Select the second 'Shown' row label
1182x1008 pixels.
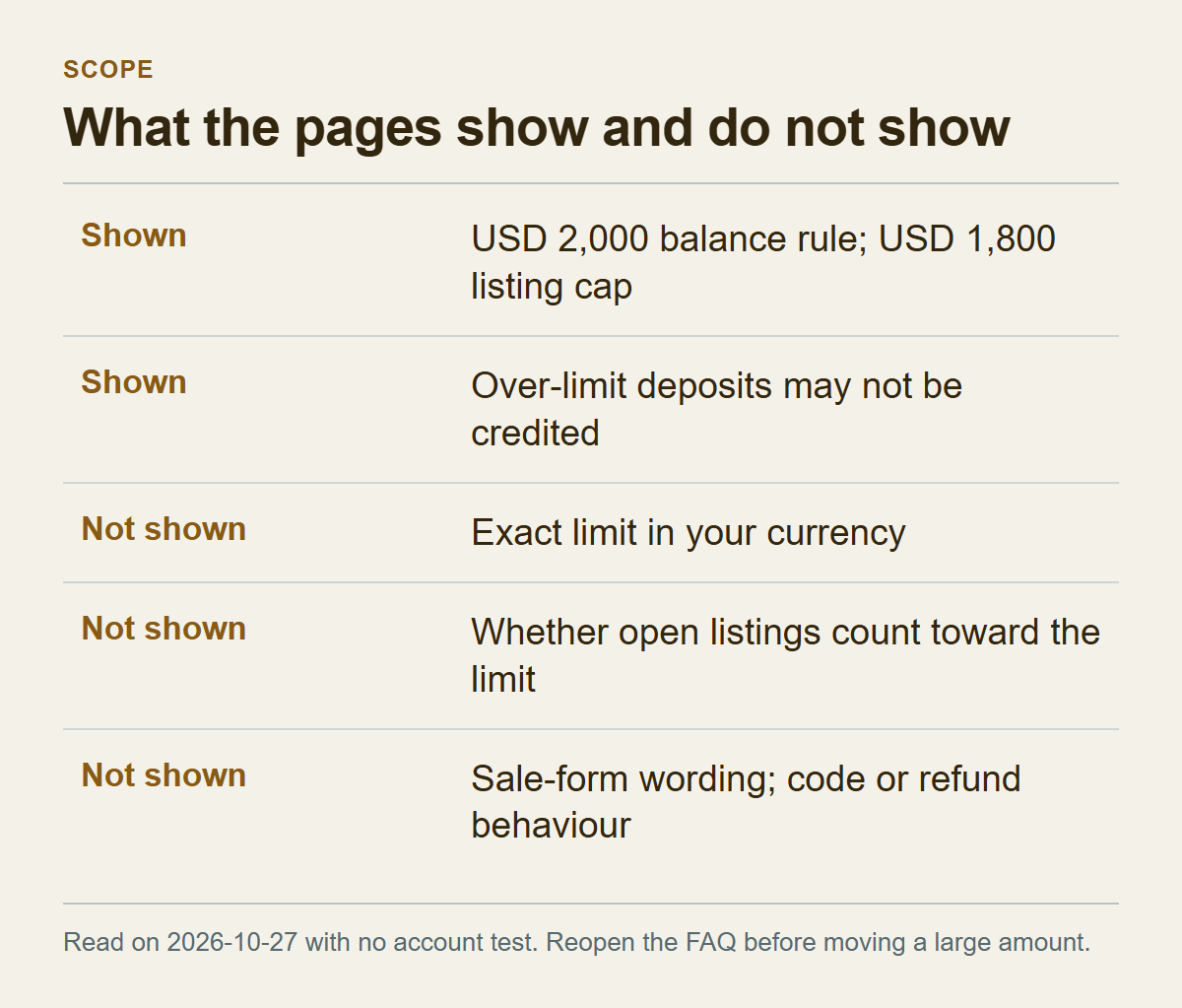(134, 382)
